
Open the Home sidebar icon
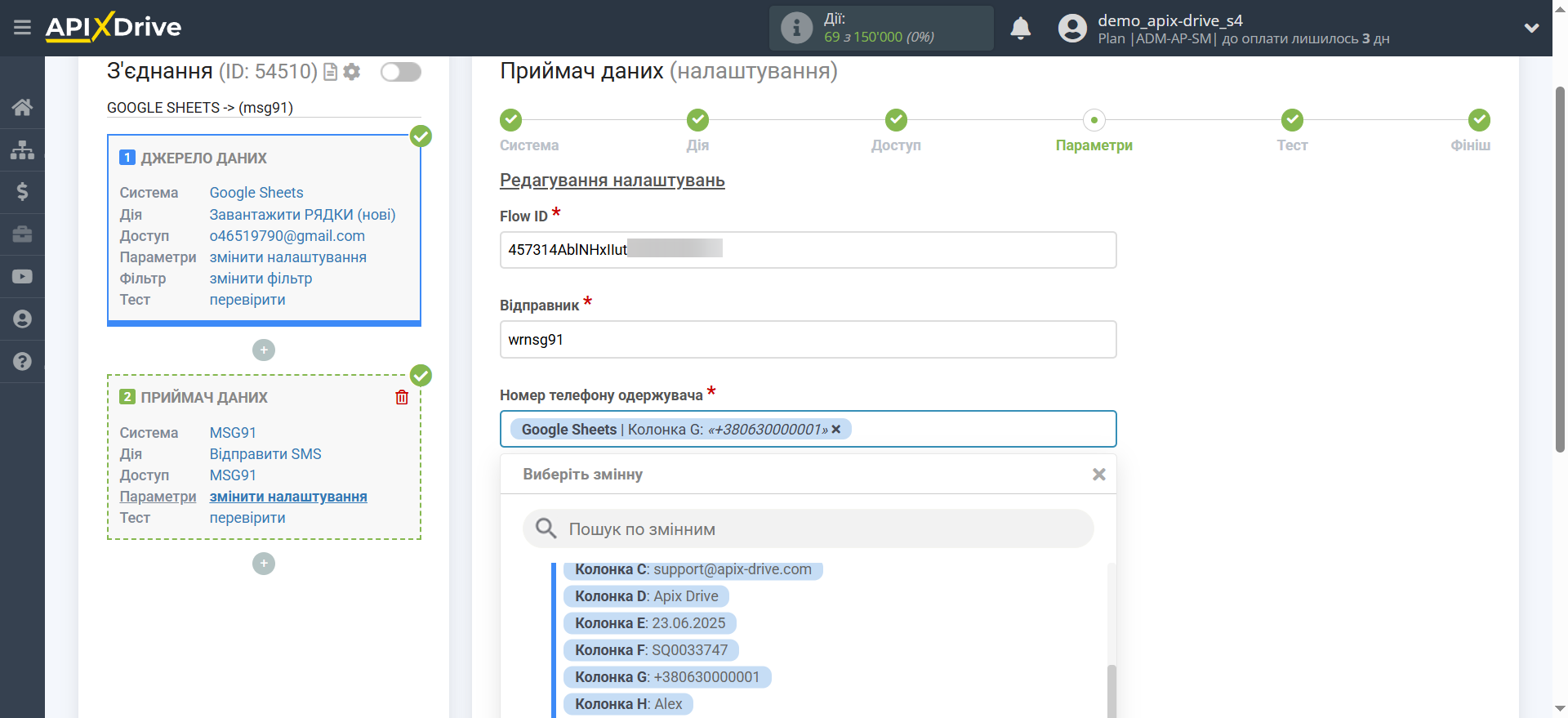click(x=22, y=107)
